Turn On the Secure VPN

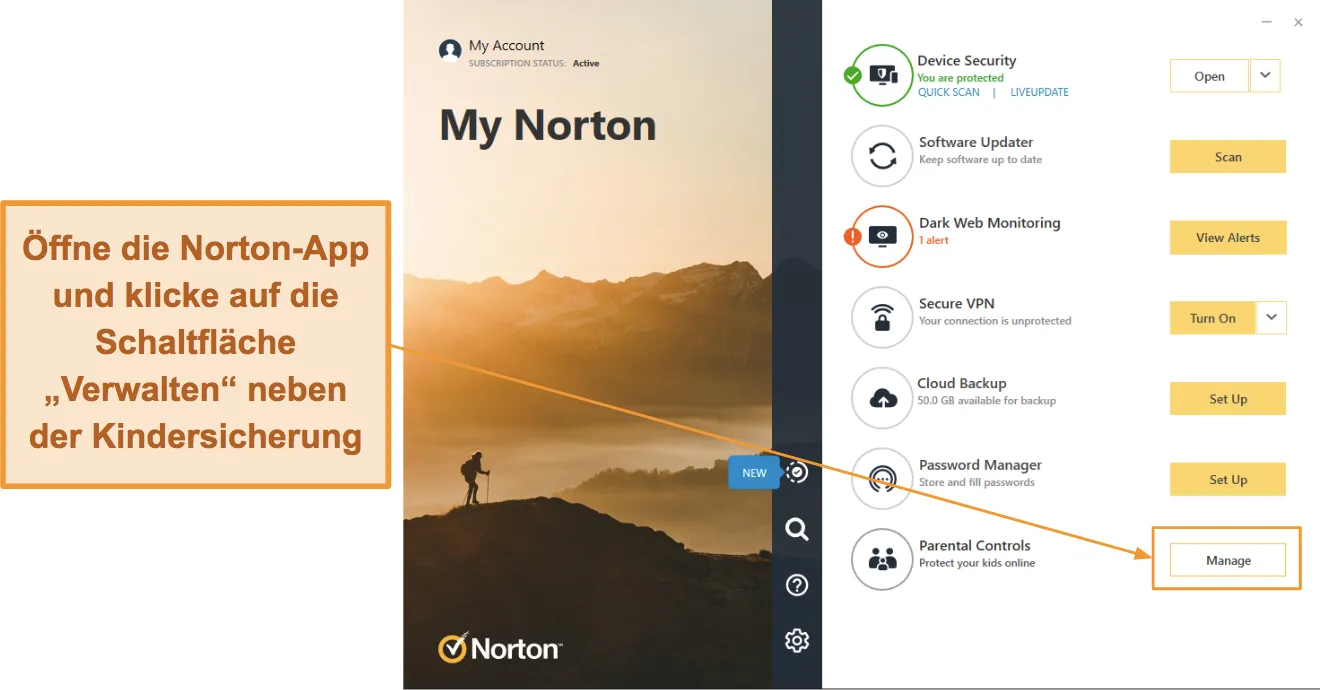[1213, 318]
